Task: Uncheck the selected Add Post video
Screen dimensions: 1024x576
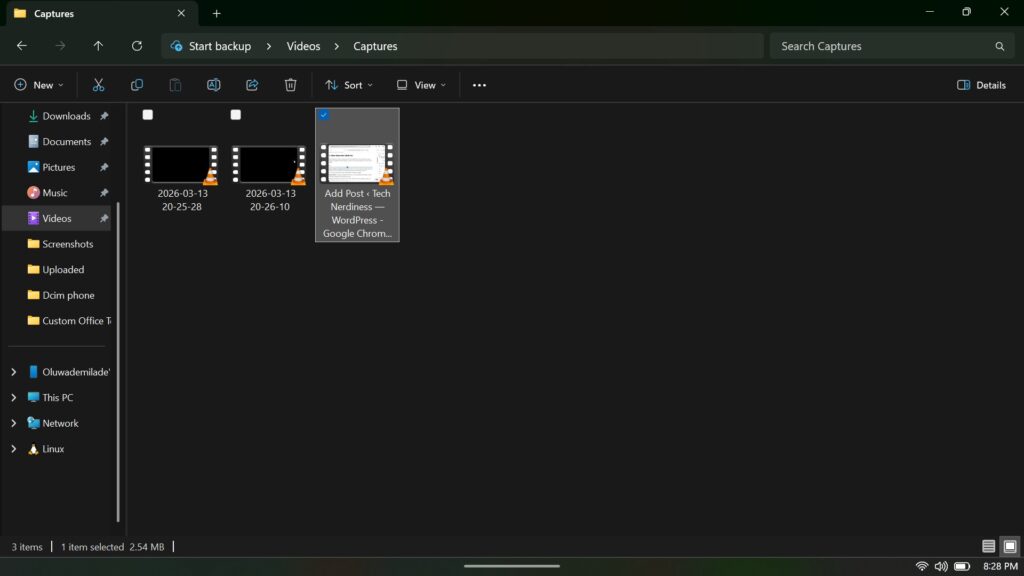Action: 324,115
